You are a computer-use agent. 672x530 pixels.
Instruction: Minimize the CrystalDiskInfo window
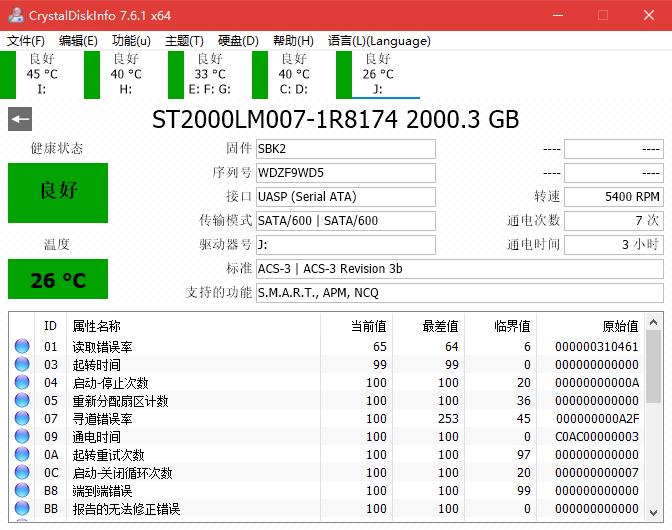[x=558, y=15]
